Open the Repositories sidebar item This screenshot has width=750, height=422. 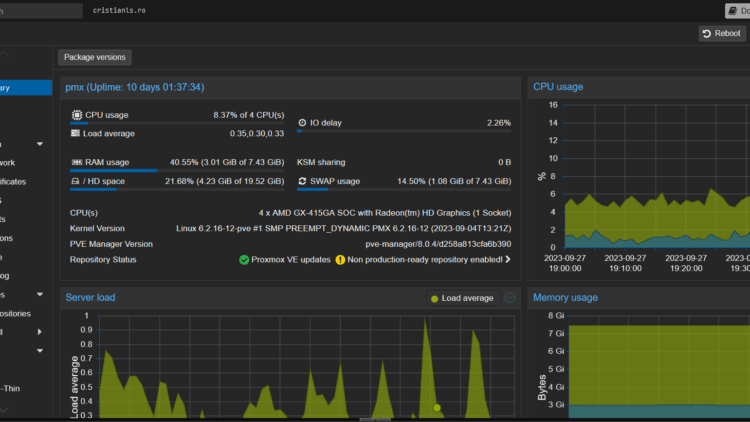15,314
